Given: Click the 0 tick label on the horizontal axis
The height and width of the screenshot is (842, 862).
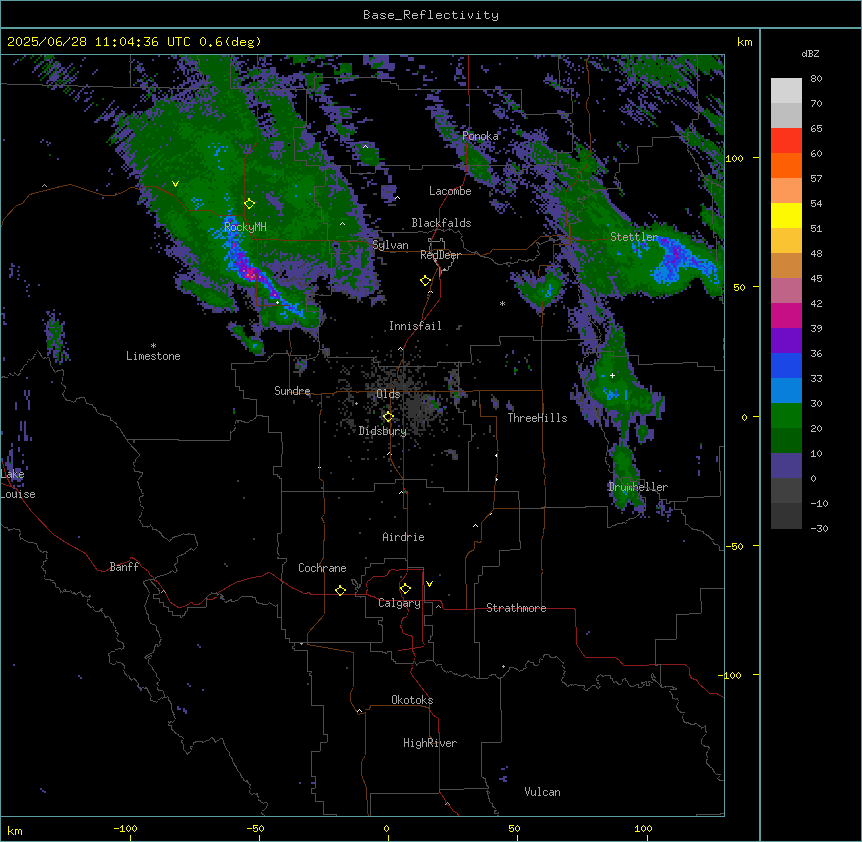Looking at the screenshot, I should (386, 828).
